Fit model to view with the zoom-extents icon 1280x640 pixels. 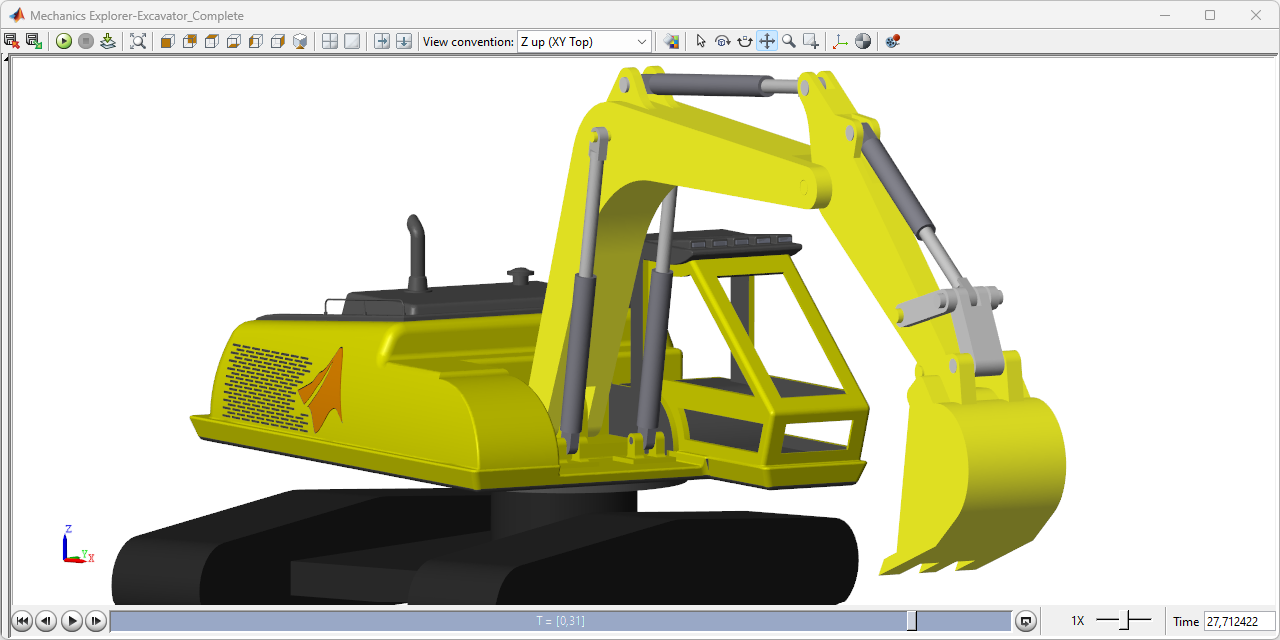pos(138,41)
